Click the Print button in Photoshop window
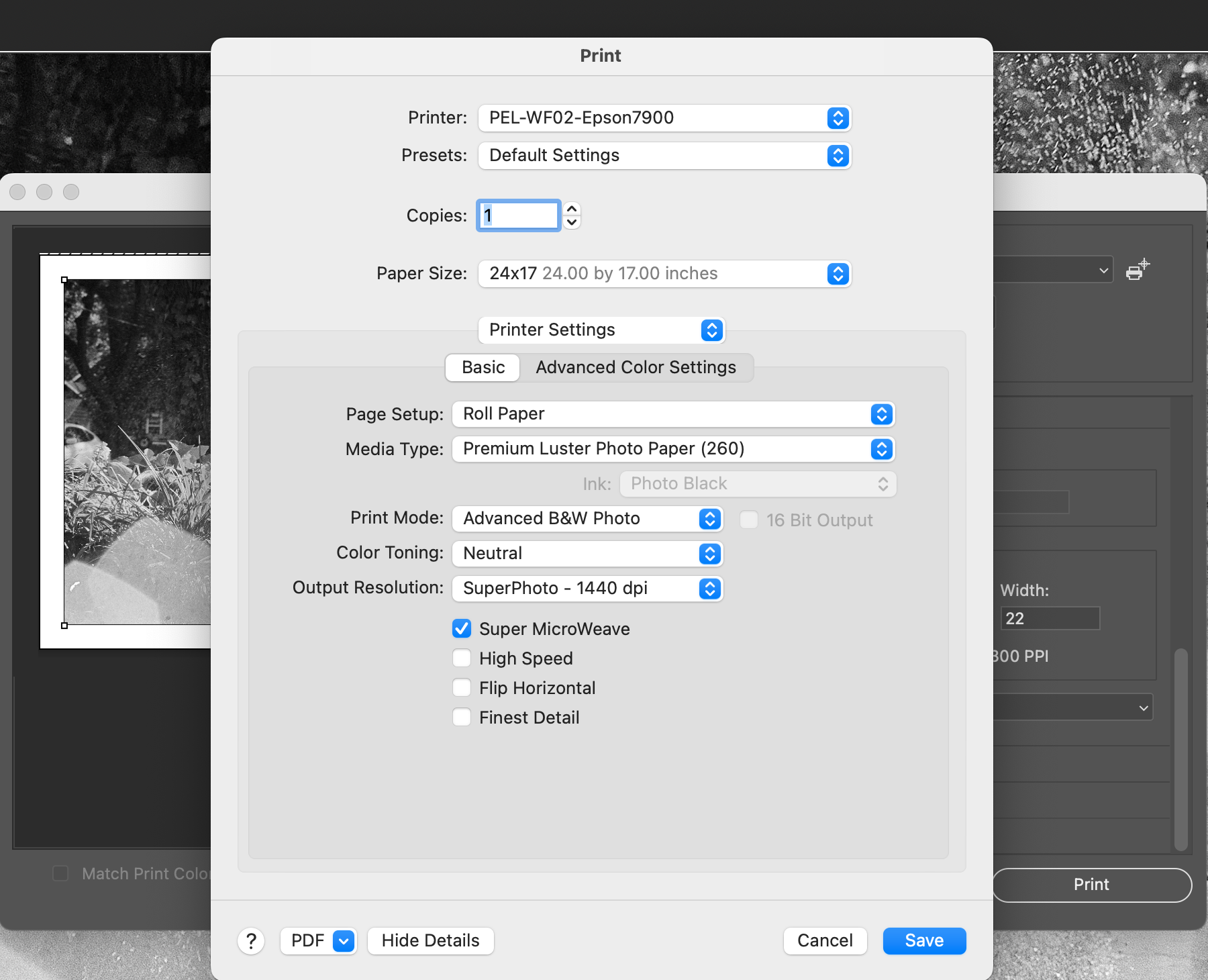The image size is (1208, 980). click(x=1092, y=885)
